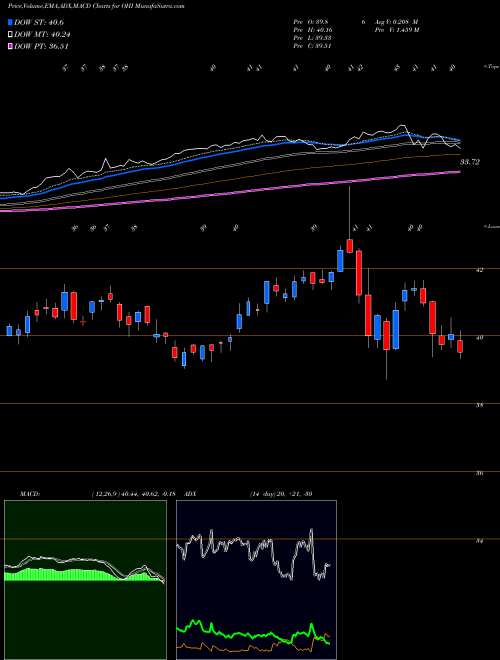This screenshot has width=500, height=660.
Task: Click the last red candle on the chart
Action: coord(460,346)
